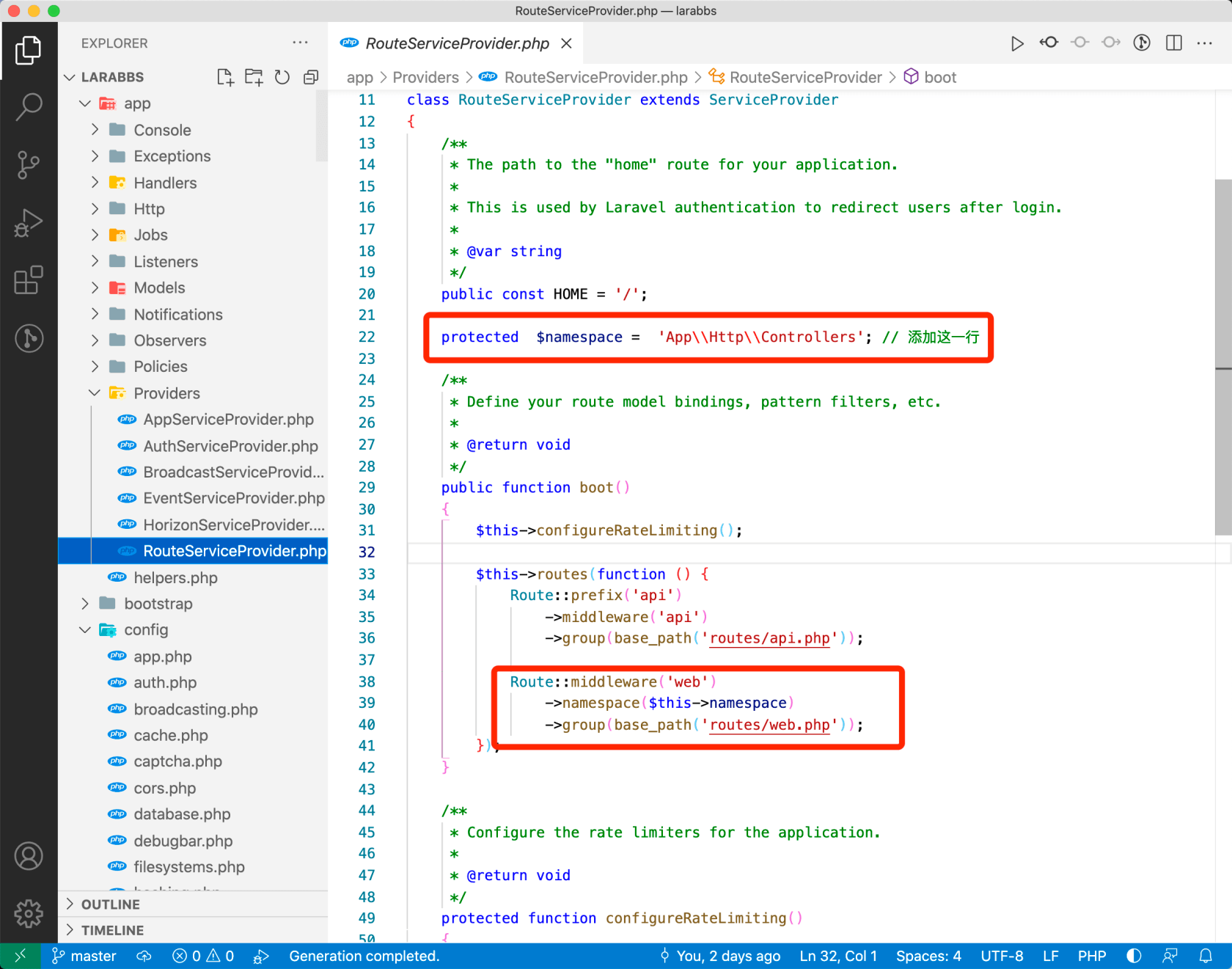Open the Git Graph activity bar icon
The image size is (1232, 969).
(29, 338)
